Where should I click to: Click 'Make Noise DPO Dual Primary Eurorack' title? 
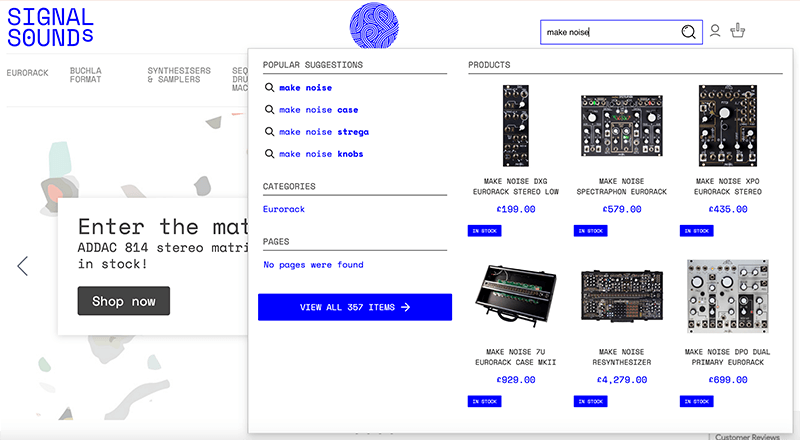(728, 357)
